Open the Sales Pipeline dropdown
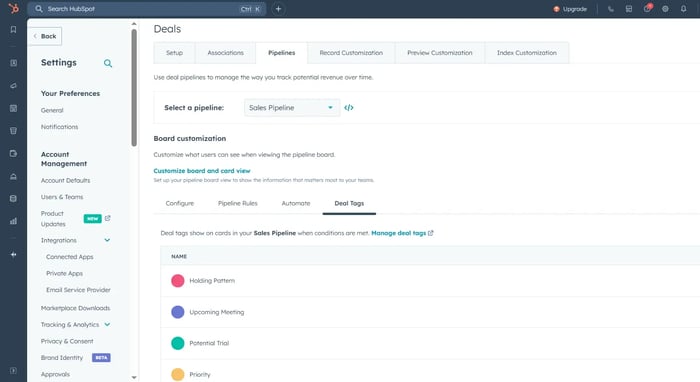 tap(292, 108)
